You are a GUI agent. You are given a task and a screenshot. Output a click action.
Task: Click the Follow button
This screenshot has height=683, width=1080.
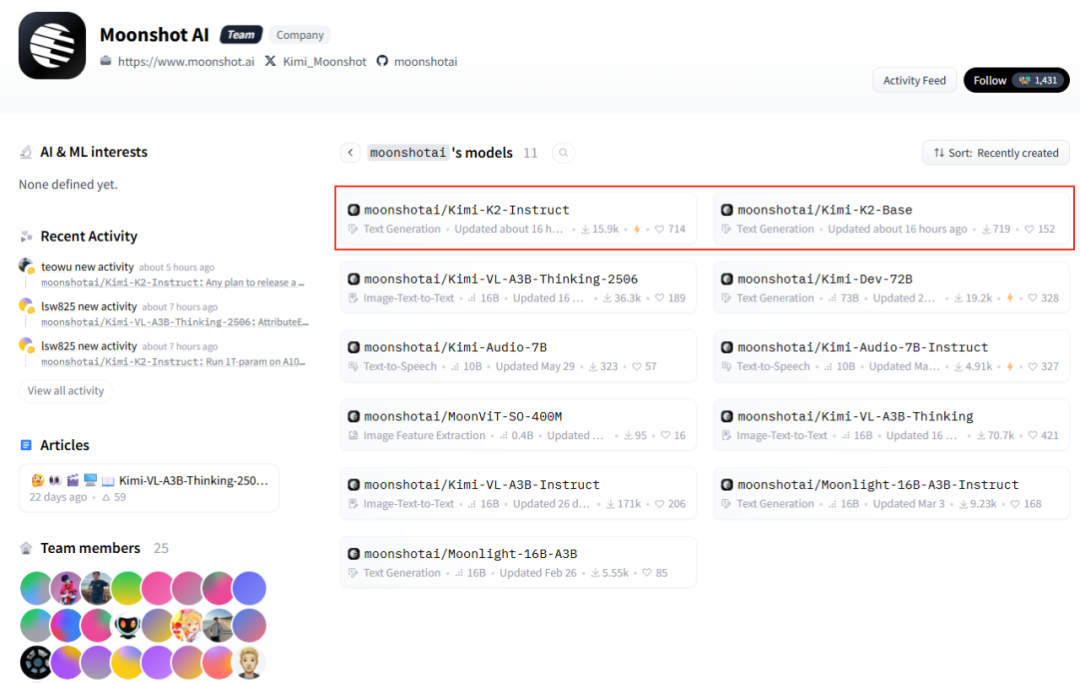(1016, 81)
